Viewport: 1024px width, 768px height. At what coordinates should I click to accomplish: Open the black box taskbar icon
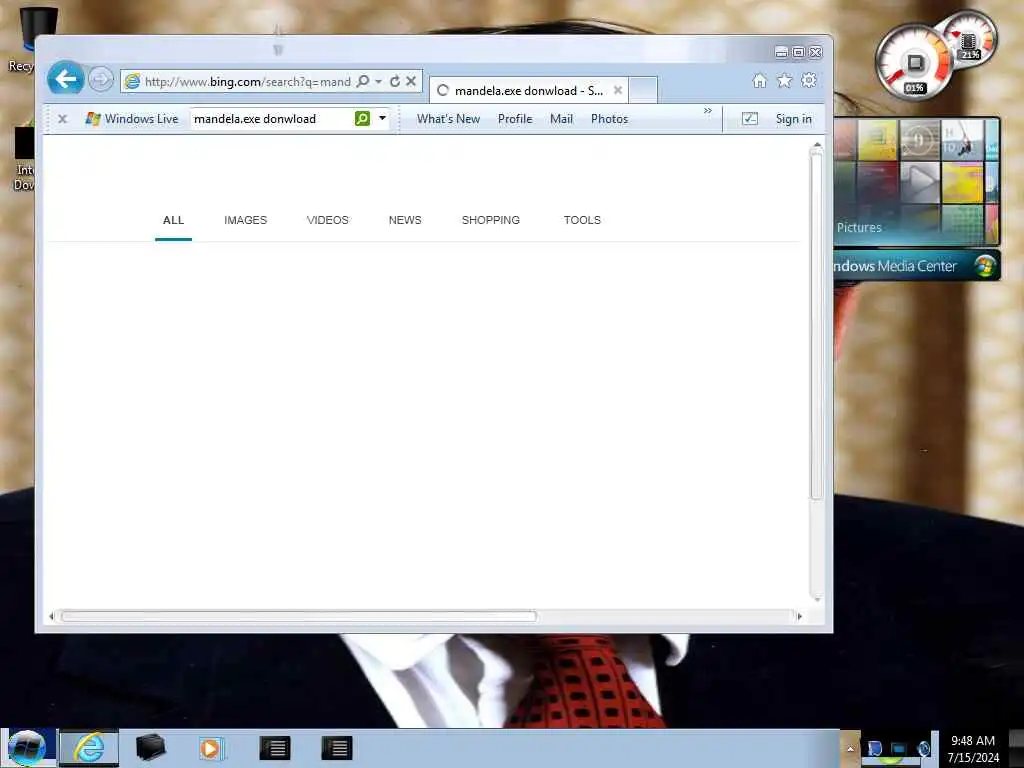[150, 748]
